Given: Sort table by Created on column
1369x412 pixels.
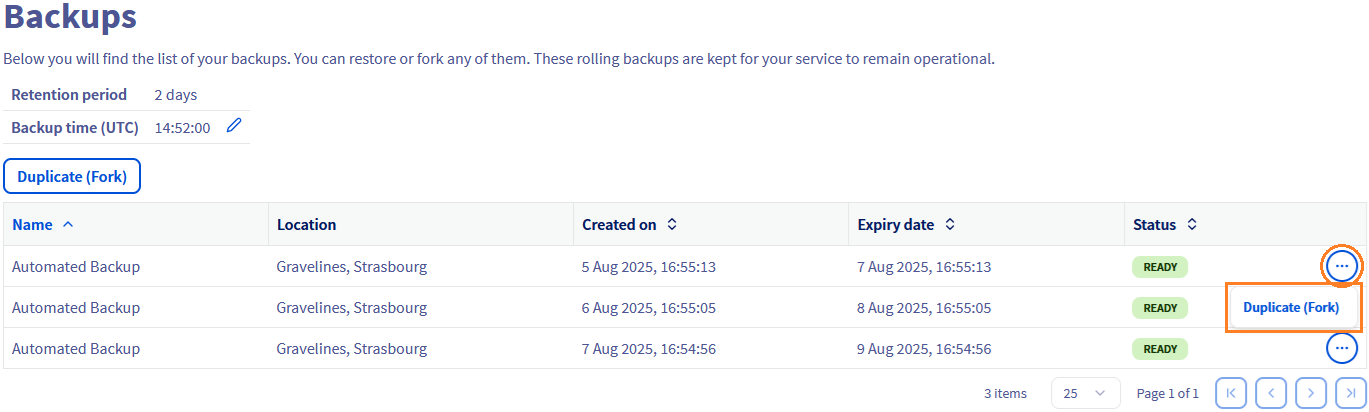Looking at the screenshot, I should click(672, 225).
